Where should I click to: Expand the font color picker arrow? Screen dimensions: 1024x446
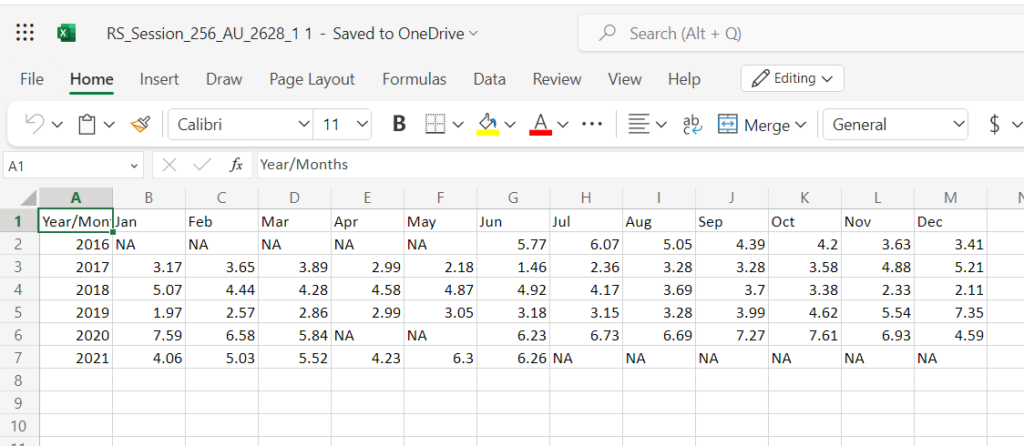(x=563, y=124)
